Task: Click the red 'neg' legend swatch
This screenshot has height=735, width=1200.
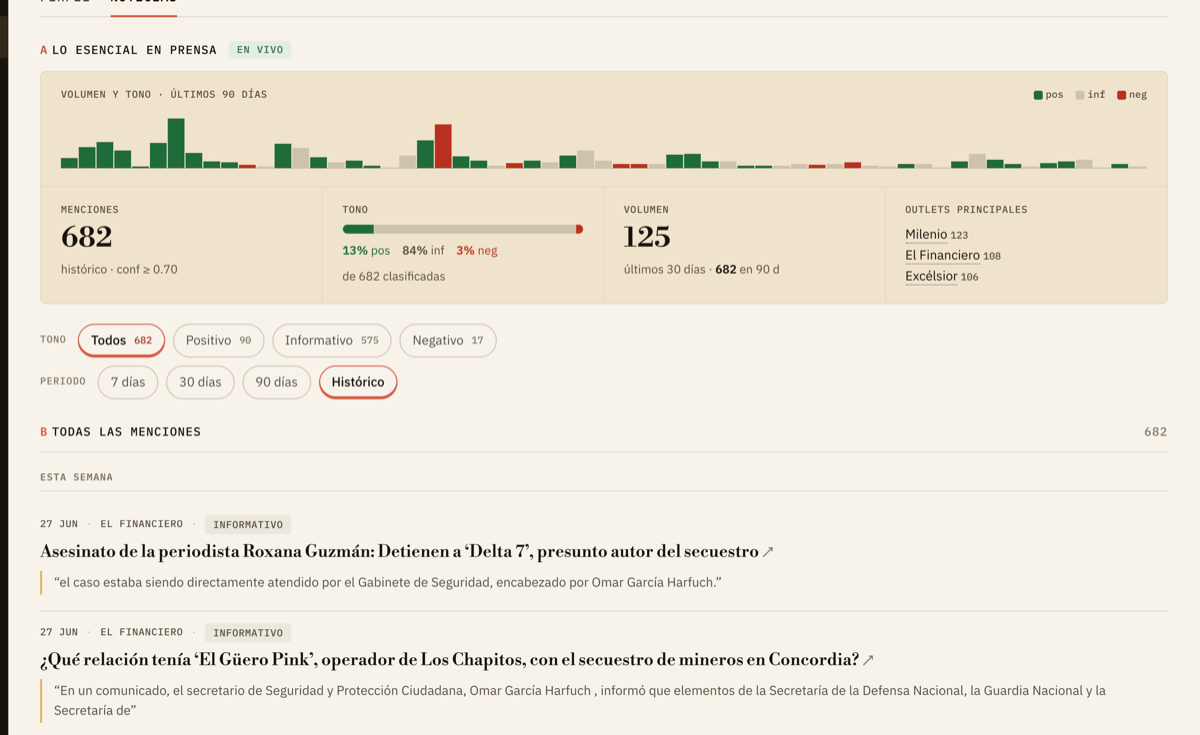Action: 1122,95
